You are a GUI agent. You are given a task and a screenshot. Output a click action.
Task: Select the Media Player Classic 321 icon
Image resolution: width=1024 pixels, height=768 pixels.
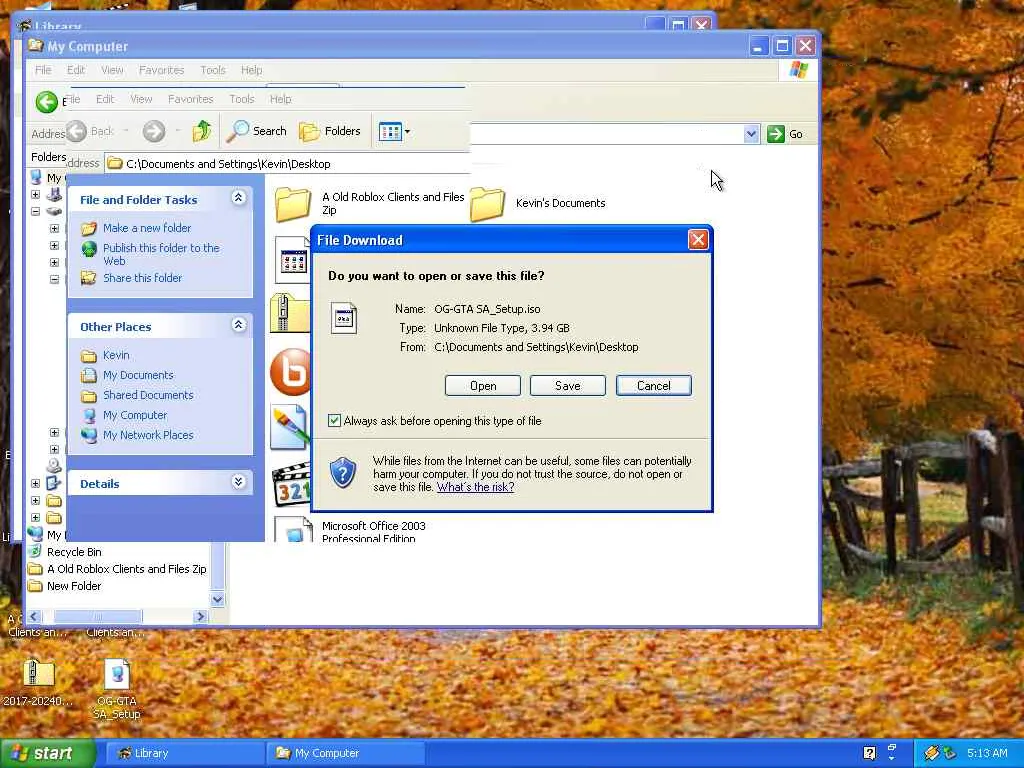(x=292, y=484)
